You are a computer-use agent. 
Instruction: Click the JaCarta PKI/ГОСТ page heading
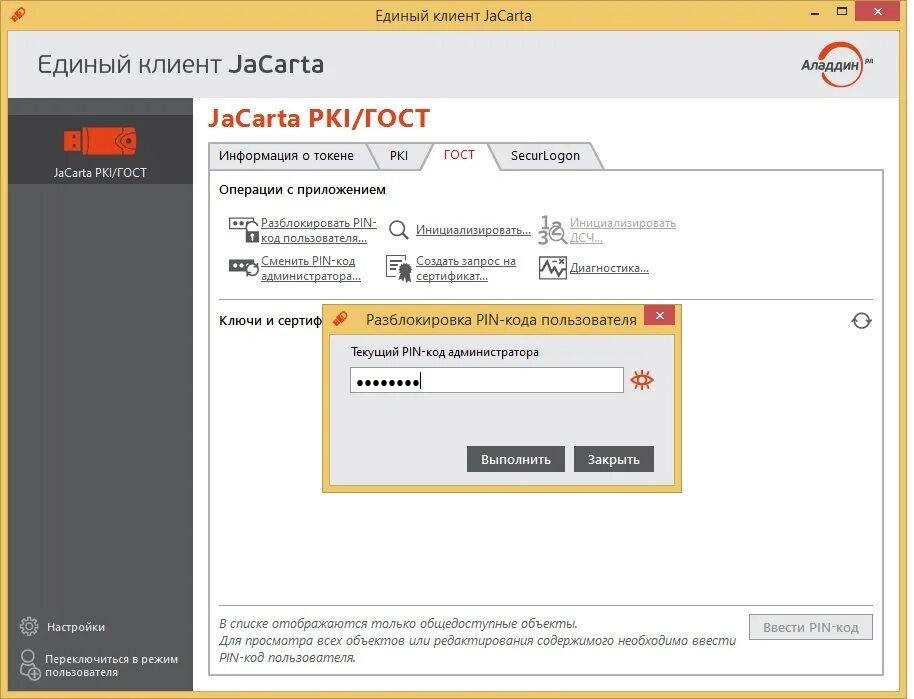tap(319, 118)
